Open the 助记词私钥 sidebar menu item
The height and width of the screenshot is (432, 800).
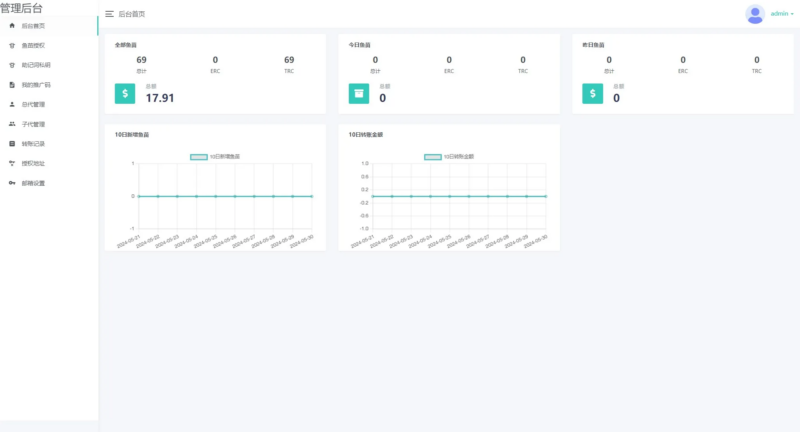tap(36, 65)
